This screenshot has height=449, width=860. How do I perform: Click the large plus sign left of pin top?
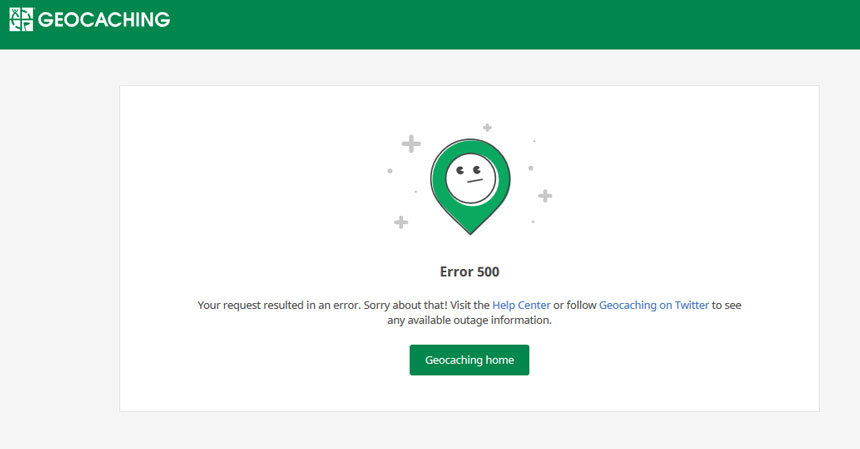[411, 144]
